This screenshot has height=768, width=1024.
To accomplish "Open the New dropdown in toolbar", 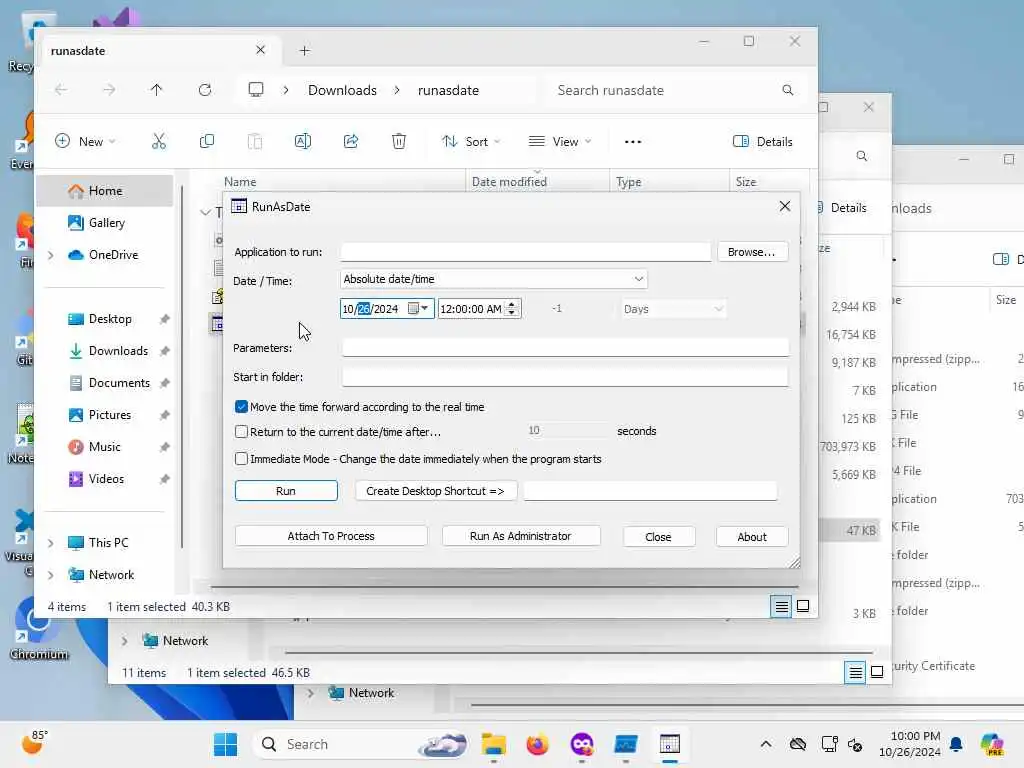I will tap(86, 141).
